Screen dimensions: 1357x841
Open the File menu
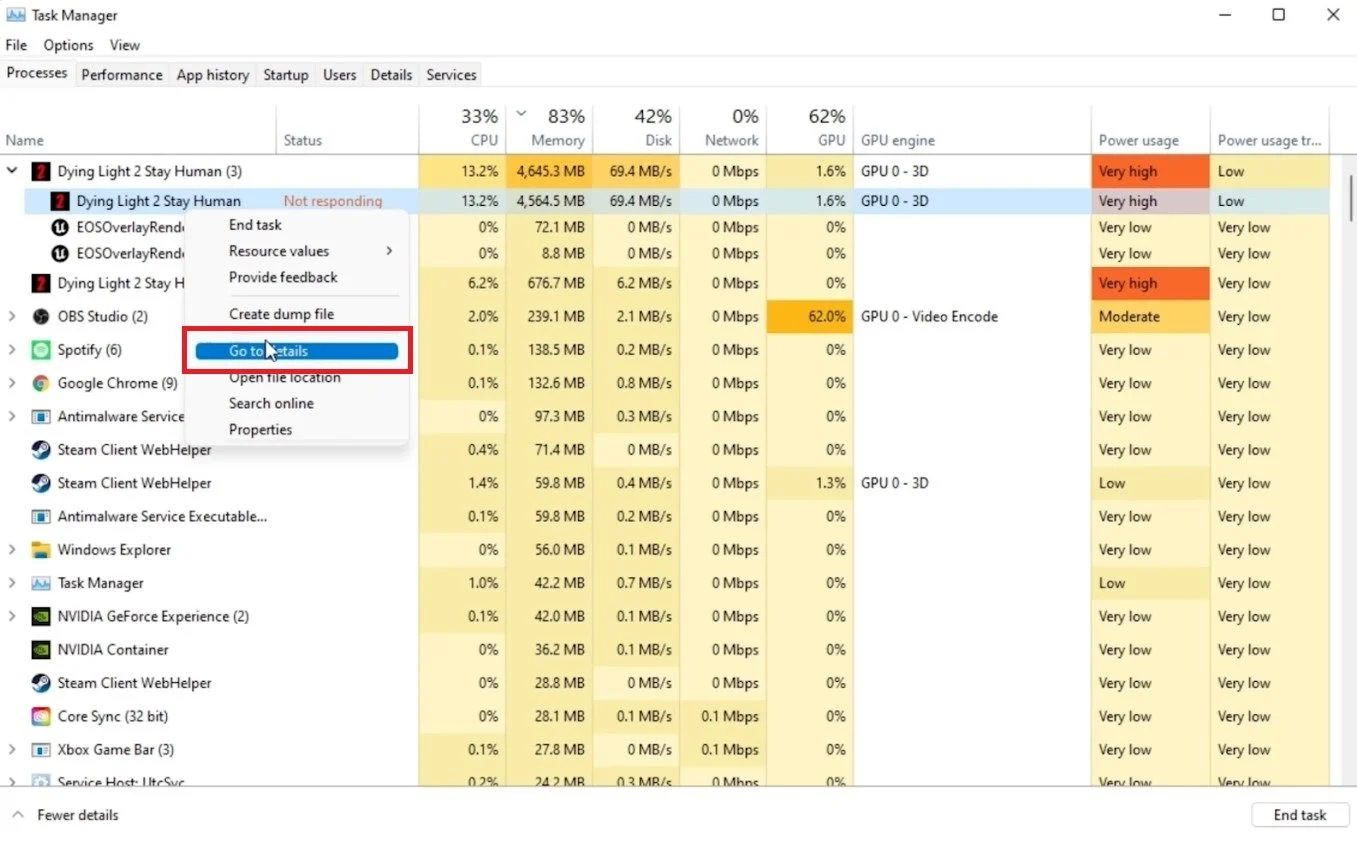[x=16, y=45]
